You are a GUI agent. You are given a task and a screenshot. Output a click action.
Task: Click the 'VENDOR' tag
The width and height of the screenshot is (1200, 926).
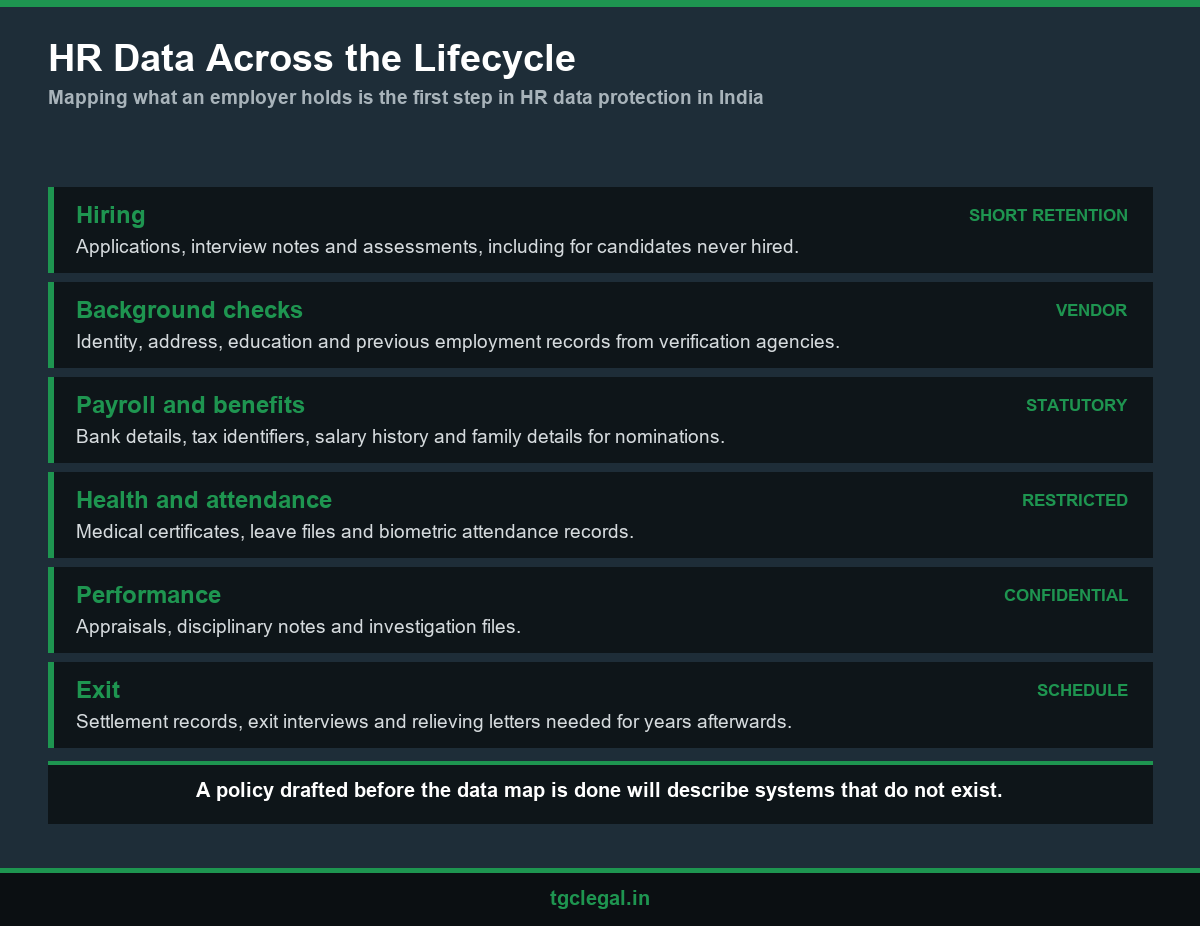(1091, 310)
